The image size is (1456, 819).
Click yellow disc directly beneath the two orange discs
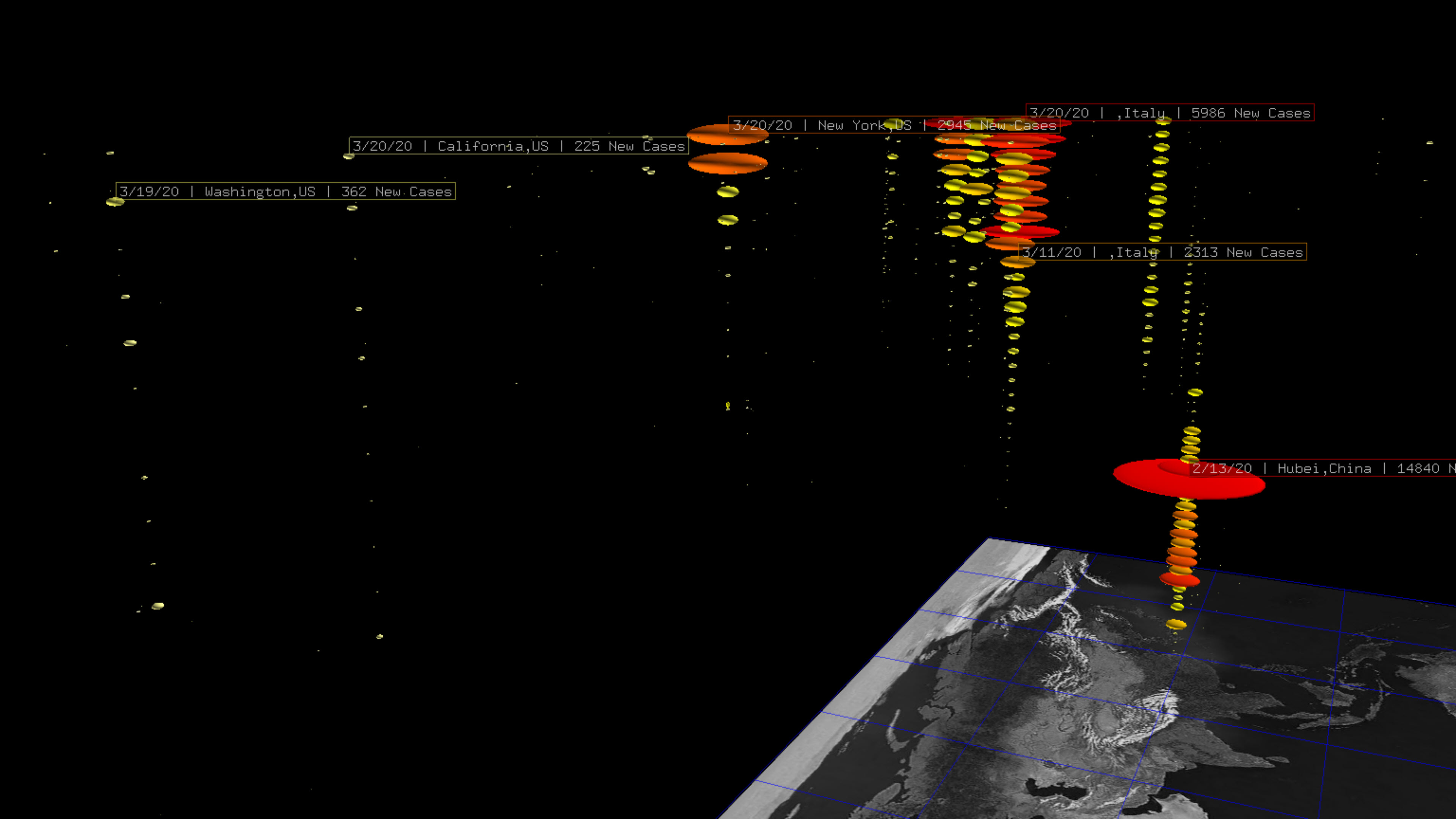pos(728,192)
